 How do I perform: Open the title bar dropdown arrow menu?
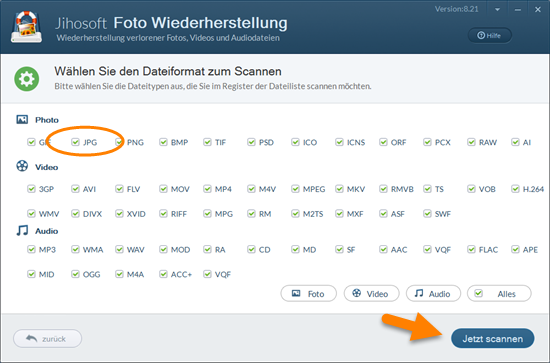point(497,10)
